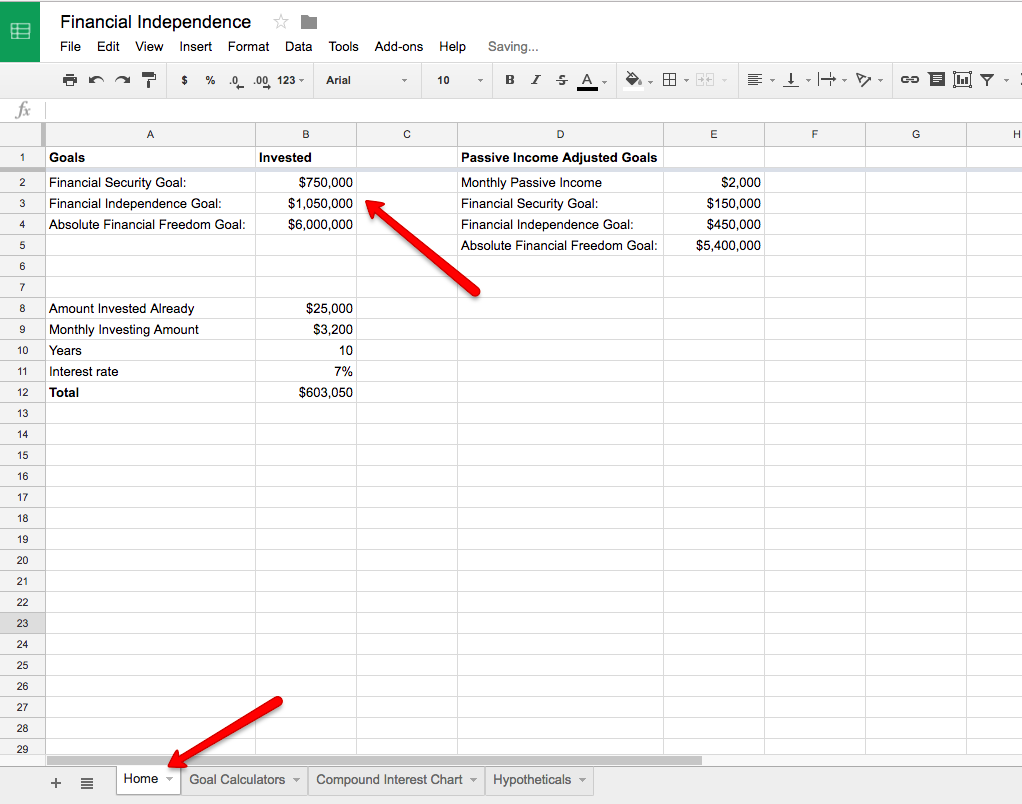
Task: Click the print icon in toolbar
Action: coord(69,80)
